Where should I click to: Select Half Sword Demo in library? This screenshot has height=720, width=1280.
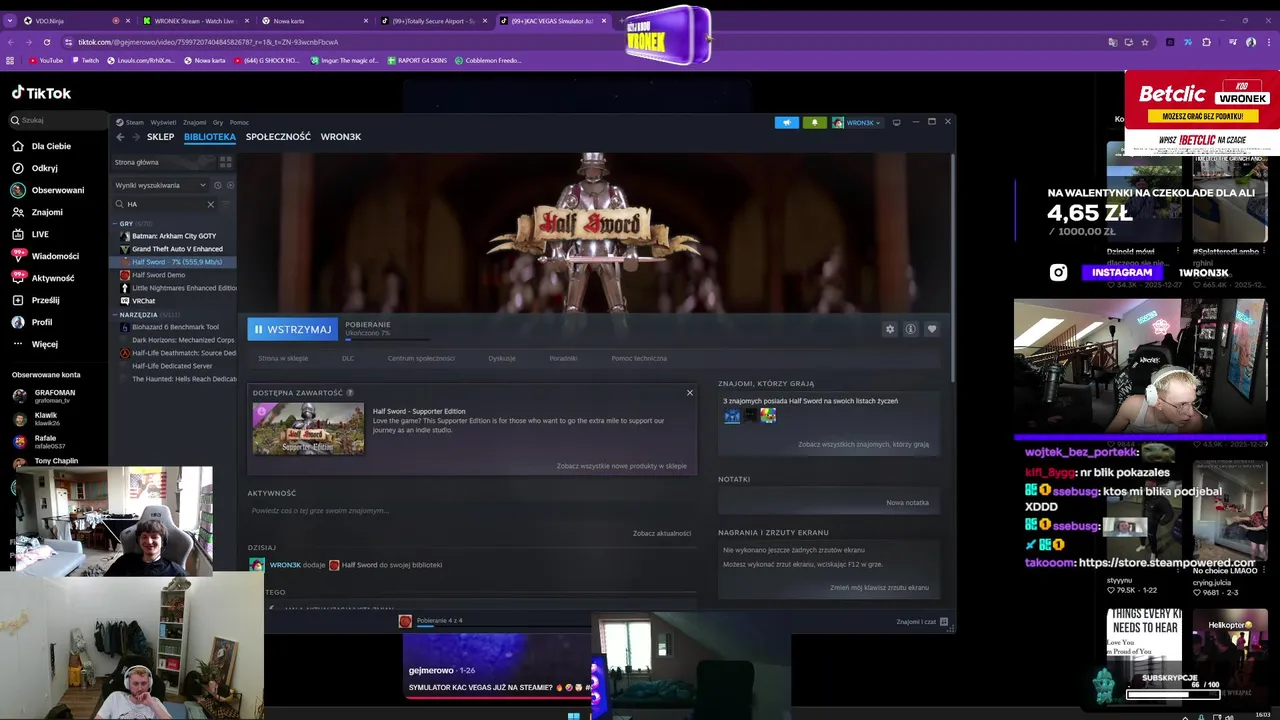click(x=158, y=275)
